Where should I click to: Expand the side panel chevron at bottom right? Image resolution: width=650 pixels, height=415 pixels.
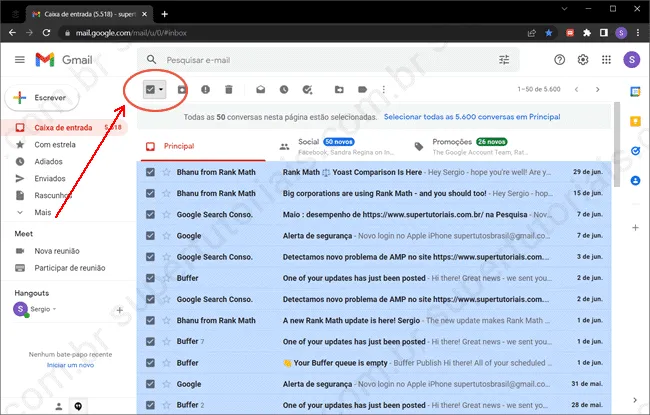635,400
